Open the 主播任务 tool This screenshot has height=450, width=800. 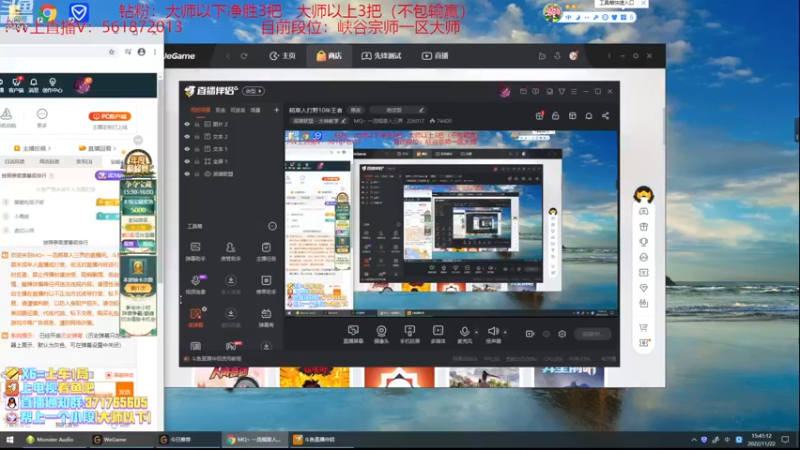(x=266, y=252)
